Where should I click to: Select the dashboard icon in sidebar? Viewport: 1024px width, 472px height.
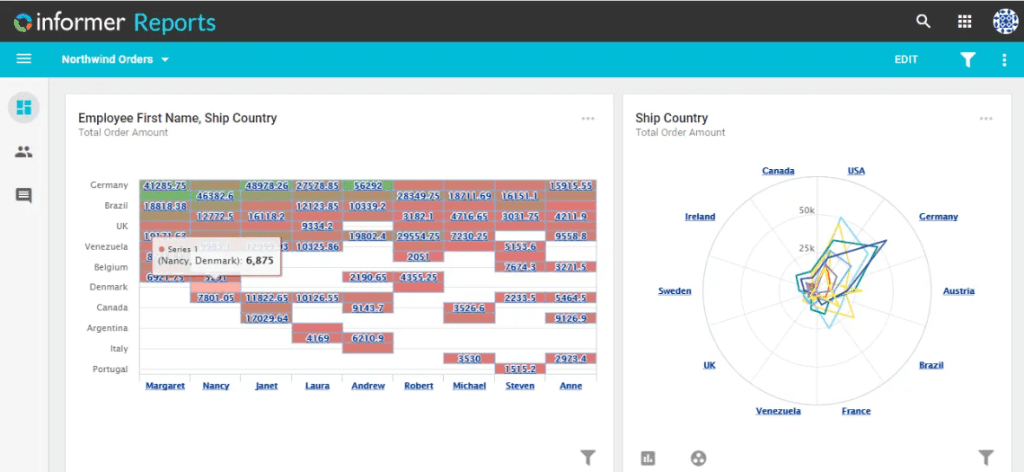(24, 107)
